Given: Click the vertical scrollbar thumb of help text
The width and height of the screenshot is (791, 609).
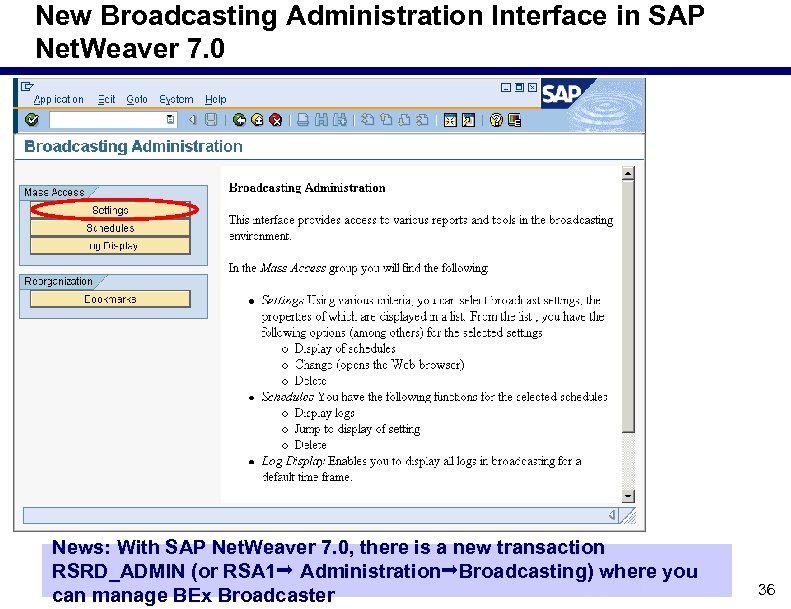Looking at the screenshot, I should pos(628,306).
